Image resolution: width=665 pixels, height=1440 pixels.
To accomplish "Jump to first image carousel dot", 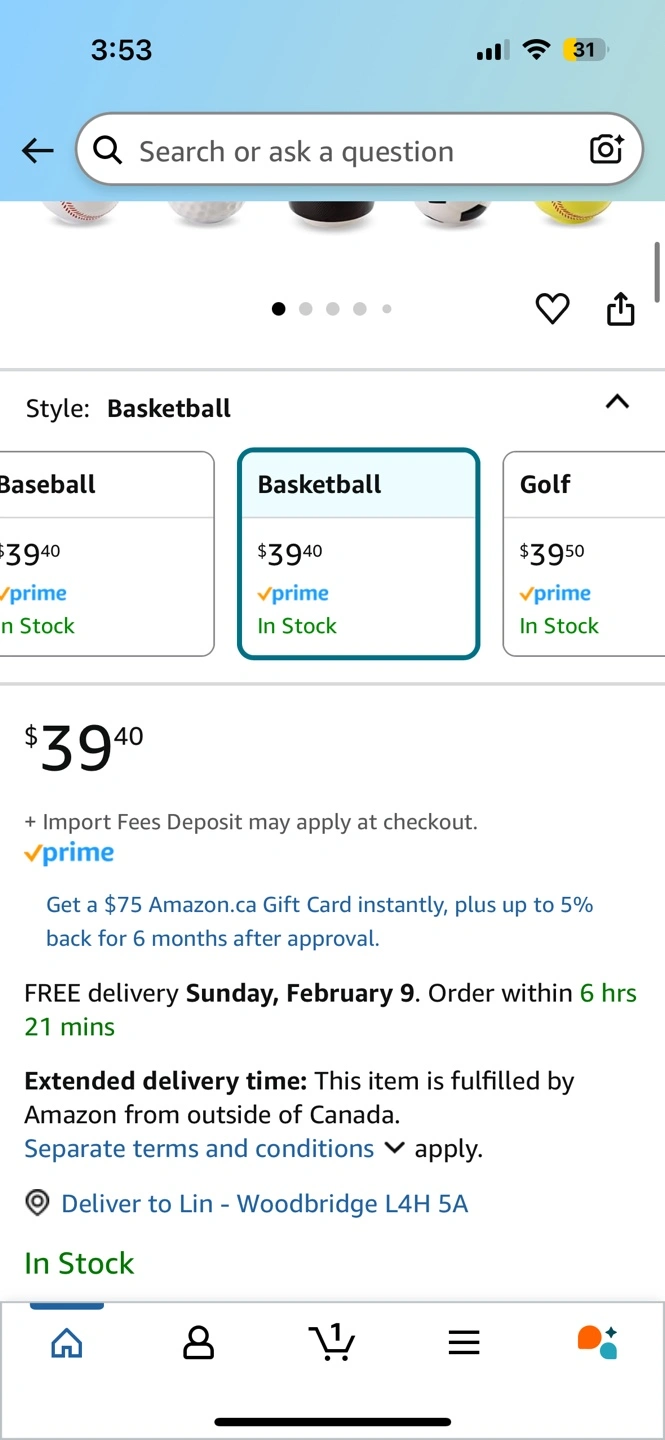I will point(278,309).
